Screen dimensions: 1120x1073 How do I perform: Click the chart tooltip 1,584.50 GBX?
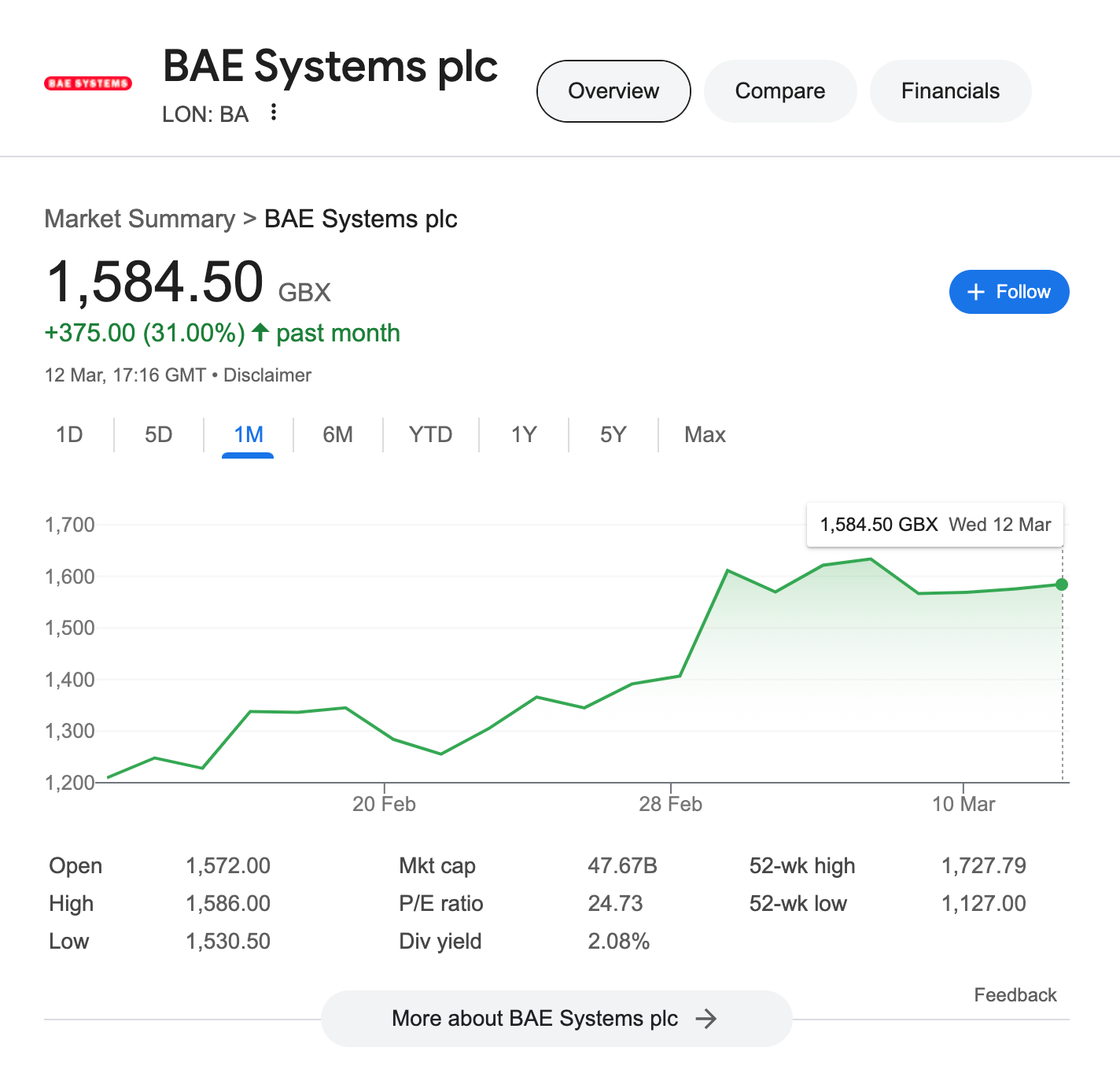[935, 525]
